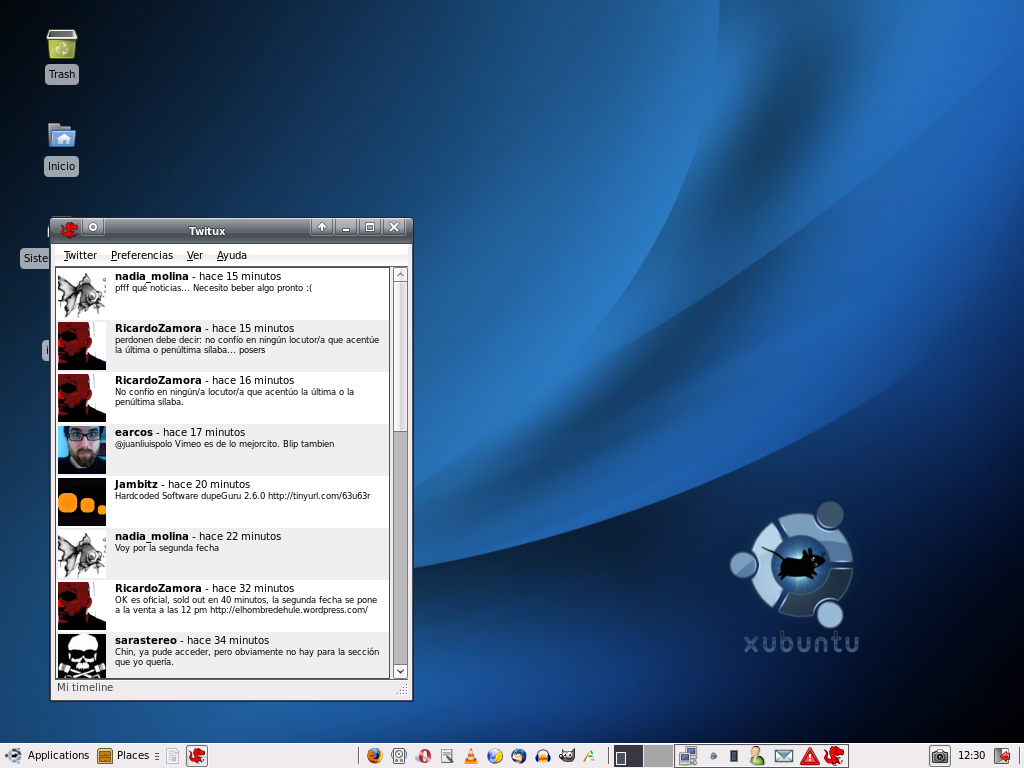This screenshot has height=768, width=1024.
Task: Launch VLC media player from the panel
Action: pos(470,756)
